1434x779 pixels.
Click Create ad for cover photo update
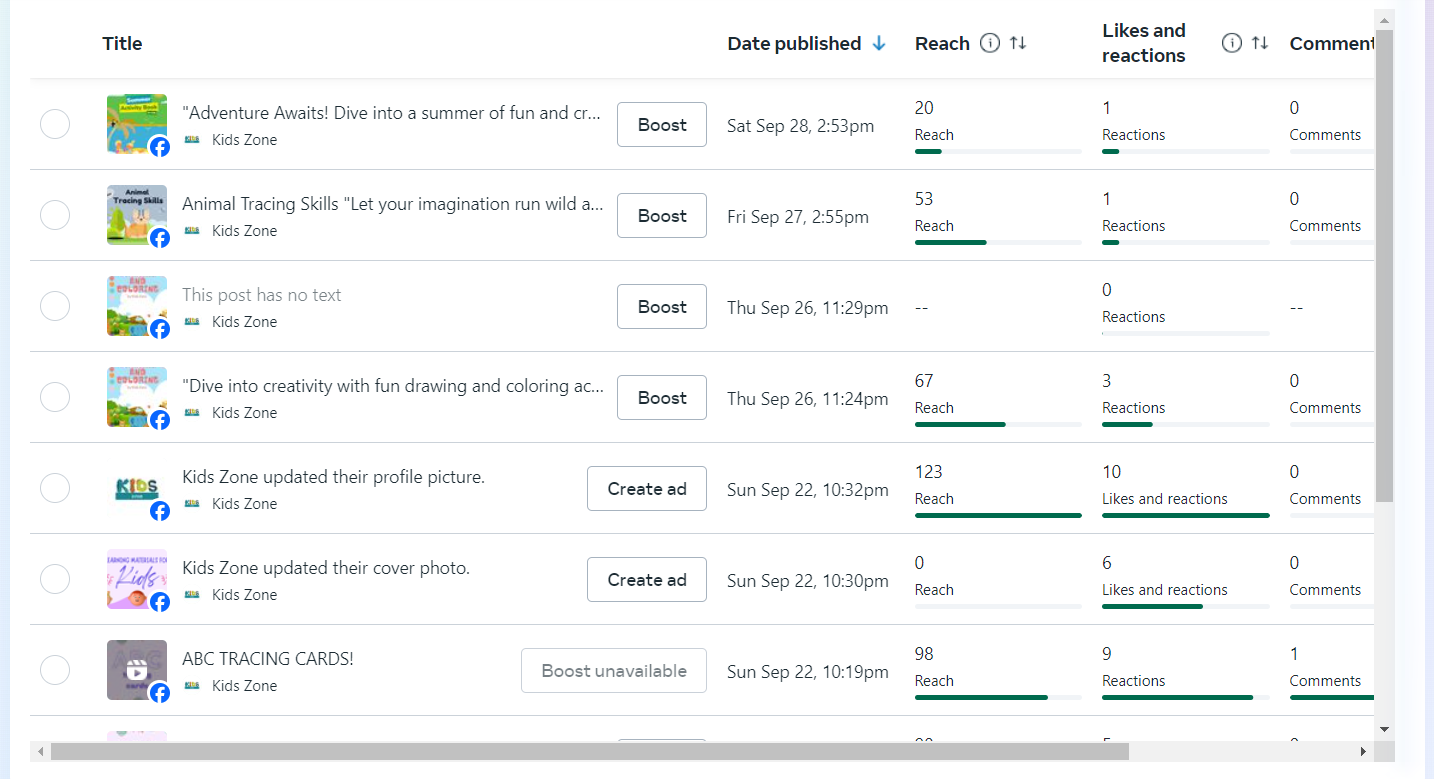pos(646,580)
